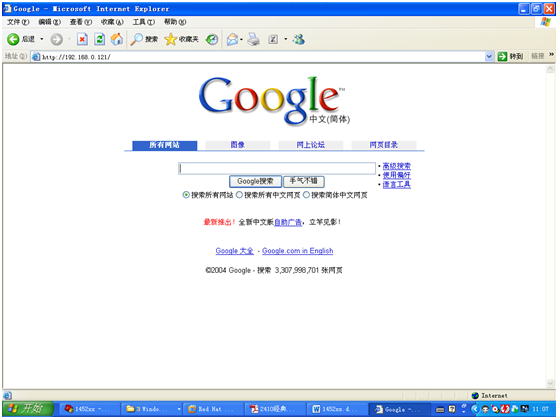Viewport: 558px width, 419px height.
Task: Open Favorites (收藏夹) star button
Action: tap(181, 39)
